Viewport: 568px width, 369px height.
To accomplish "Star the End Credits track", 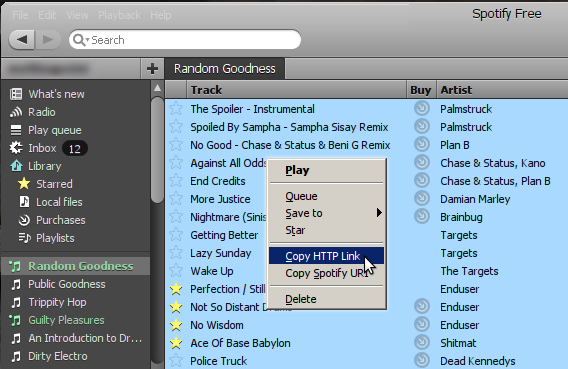I will (x=176, y=181).
